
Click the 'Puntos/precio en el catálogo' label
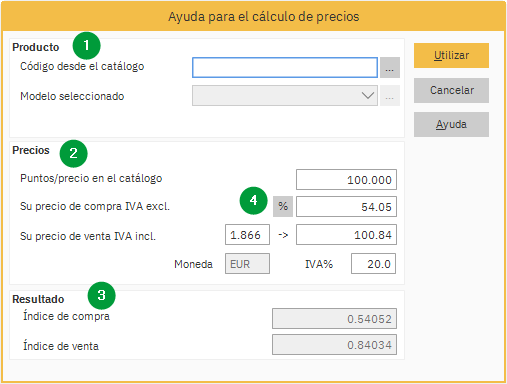[91, 178]
